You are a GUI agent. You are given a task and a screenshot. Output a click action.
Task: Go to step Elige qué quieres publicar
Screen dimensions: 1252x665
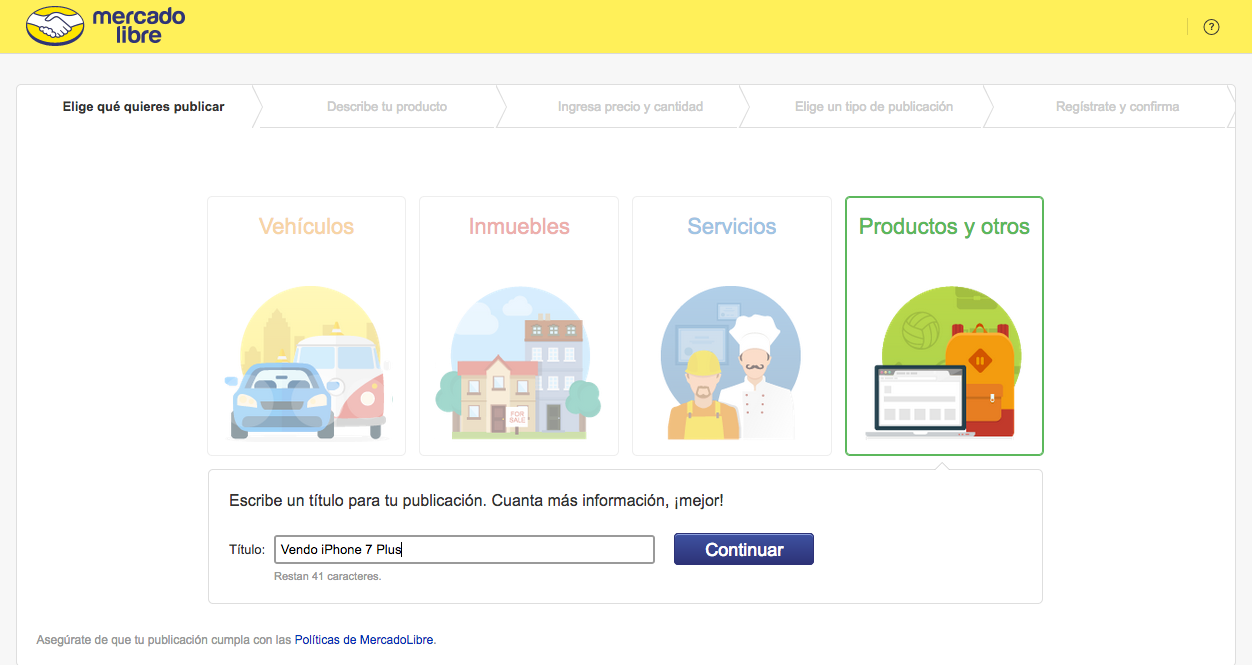tap(144, 106)
